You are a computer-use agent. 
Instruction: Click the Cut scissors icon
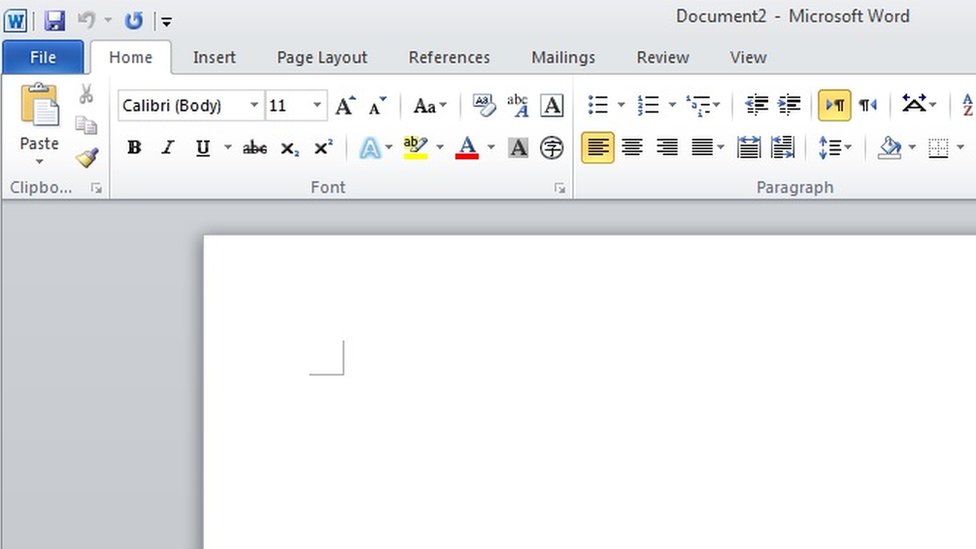(87, 94)
